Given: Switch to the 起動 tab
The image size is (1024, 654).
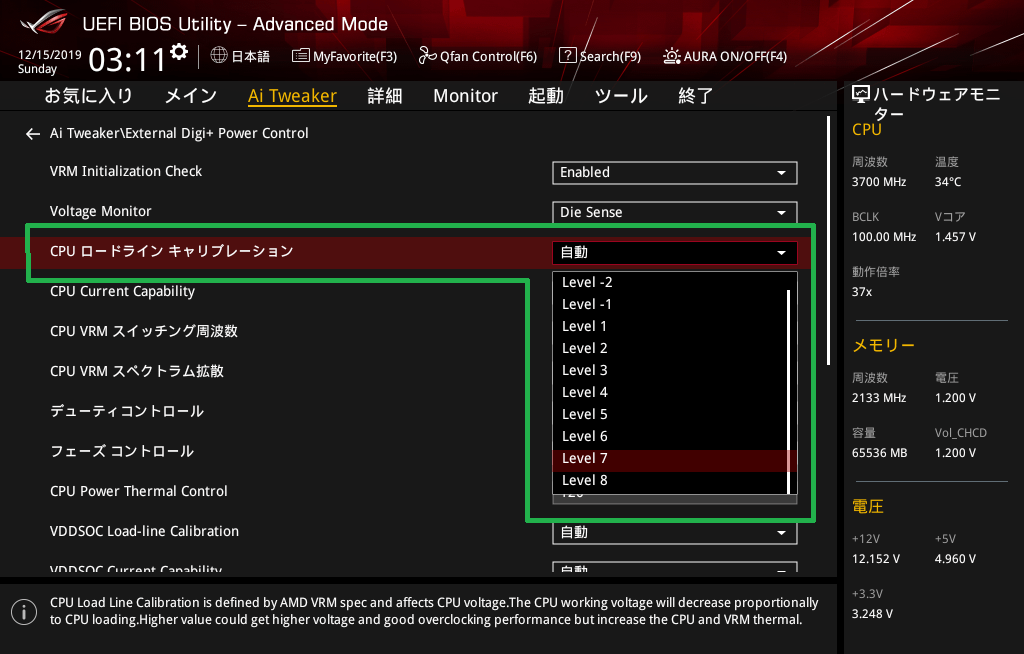Looking at the screenshot, I should [546, 96].
